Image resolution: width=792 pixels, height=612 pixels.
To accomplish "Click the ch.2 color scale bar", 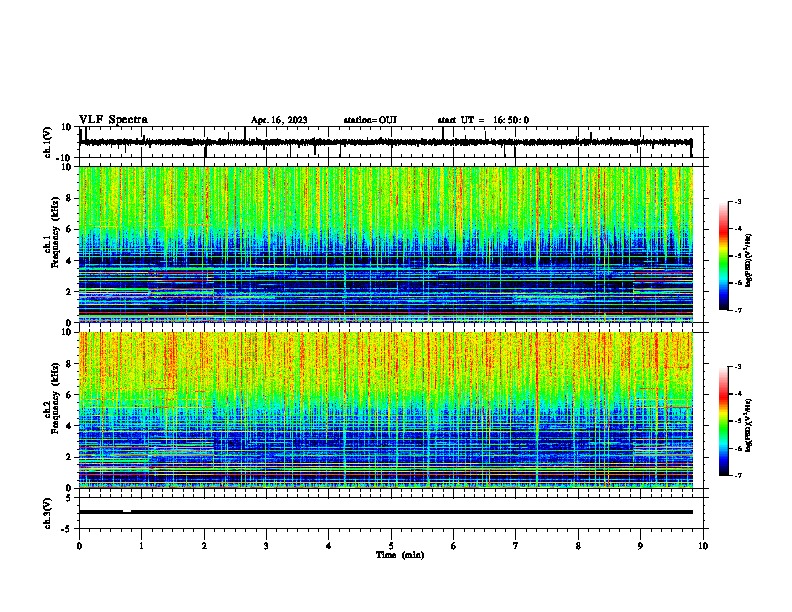I will coord(724,421).
